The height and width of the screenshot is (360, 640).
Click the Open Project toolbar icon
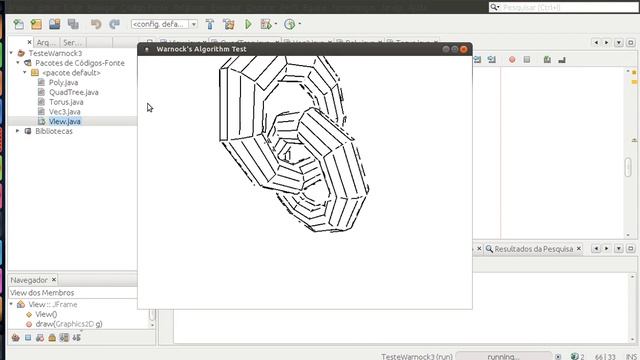coord(55,24)
